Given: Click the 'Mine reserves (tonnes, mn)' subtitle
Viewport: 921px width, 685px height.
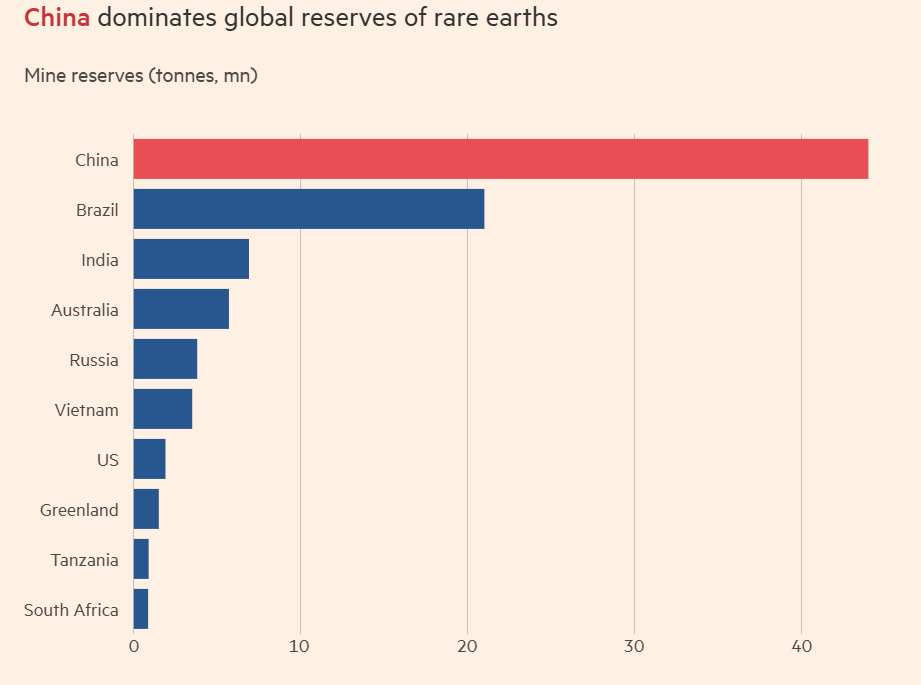Looking at the screenshot, I should (141, 76).
